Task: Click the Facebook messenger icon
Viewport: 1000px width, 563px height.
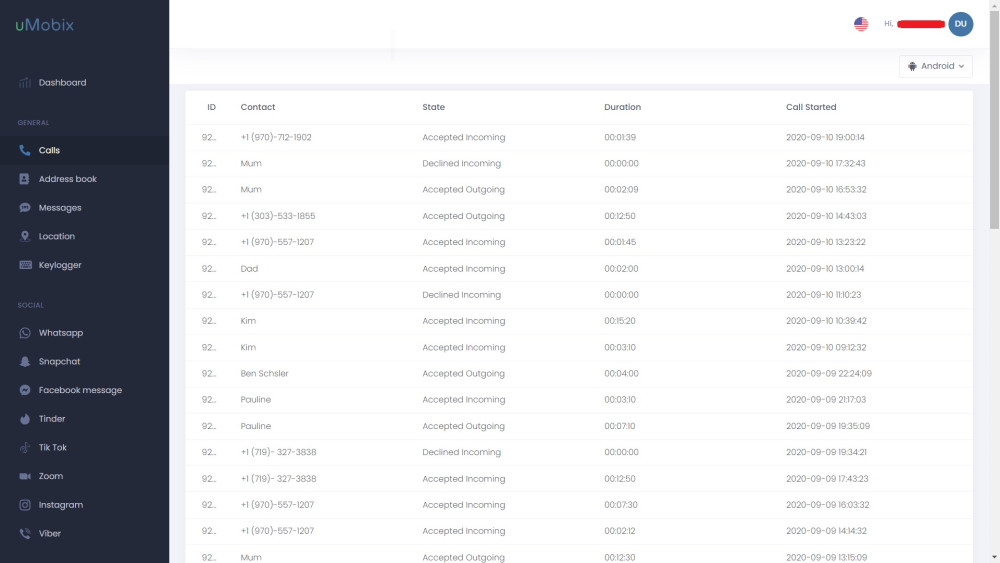Action: coord(25,390)
